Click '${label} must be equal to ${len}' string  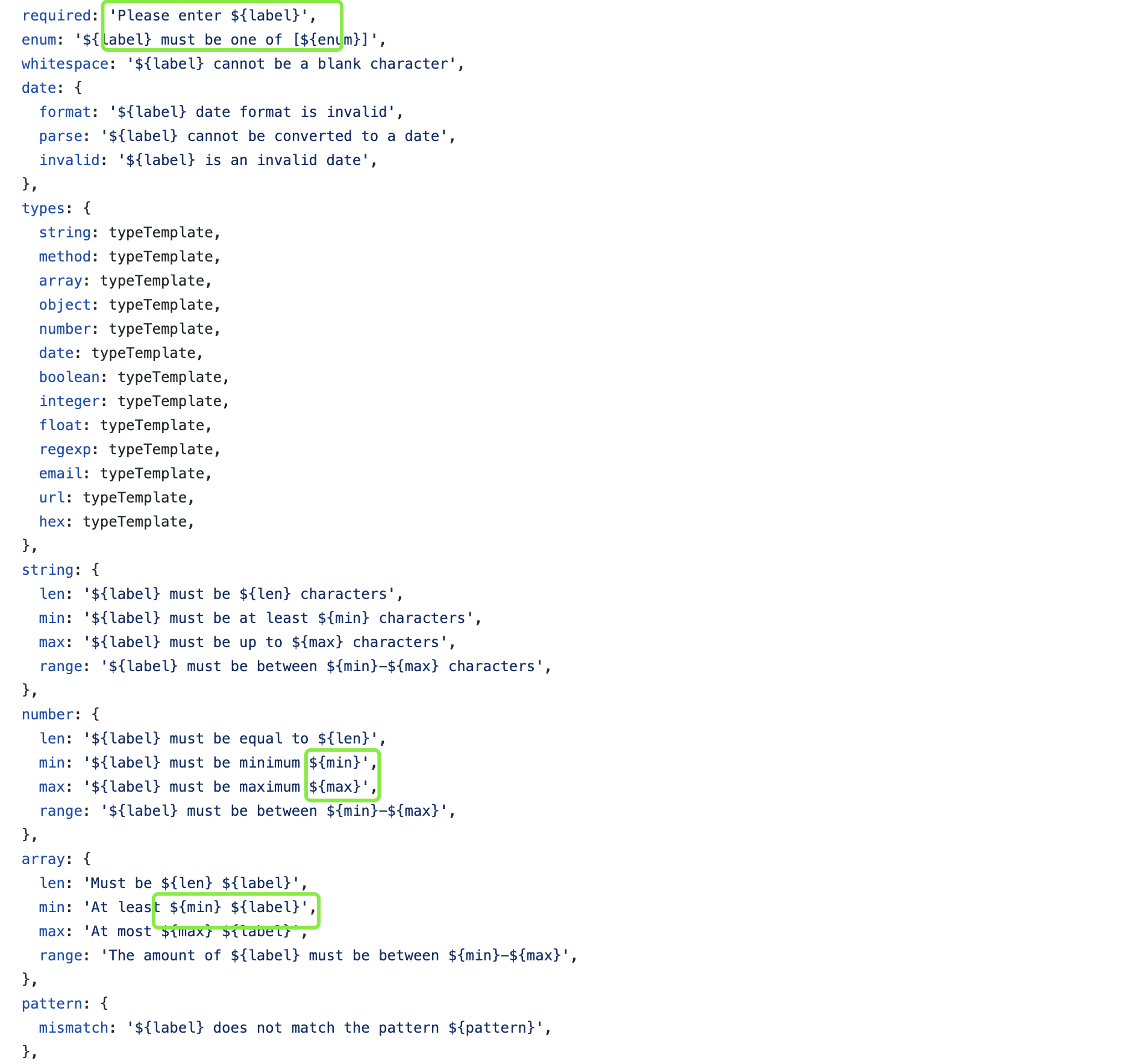[x=231, y=739]
